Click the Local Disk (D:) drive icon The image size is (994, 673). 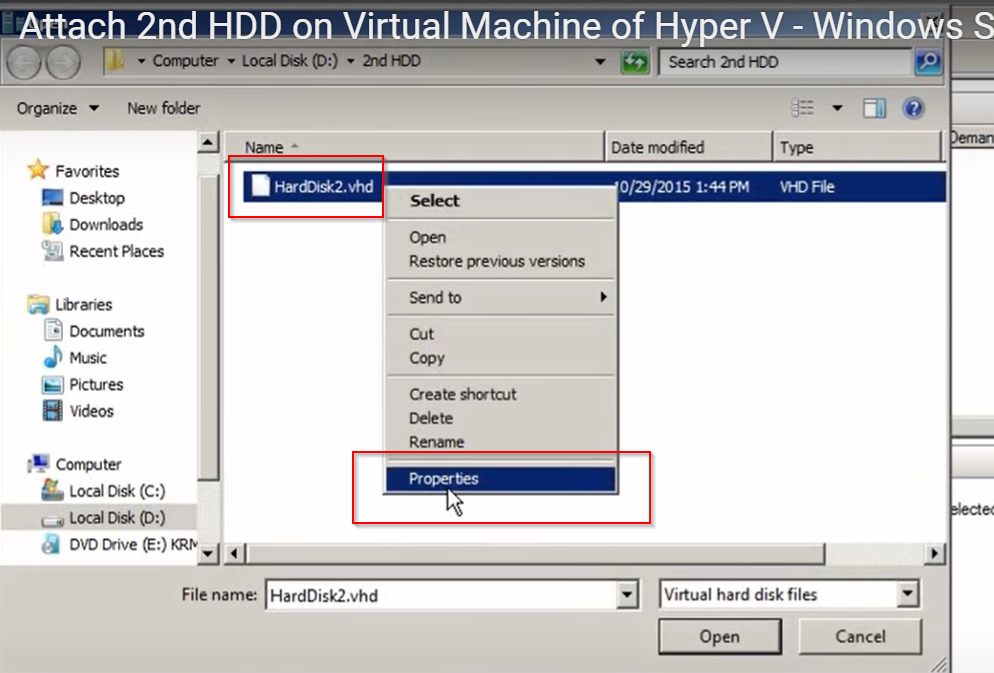tap(52, 520)
